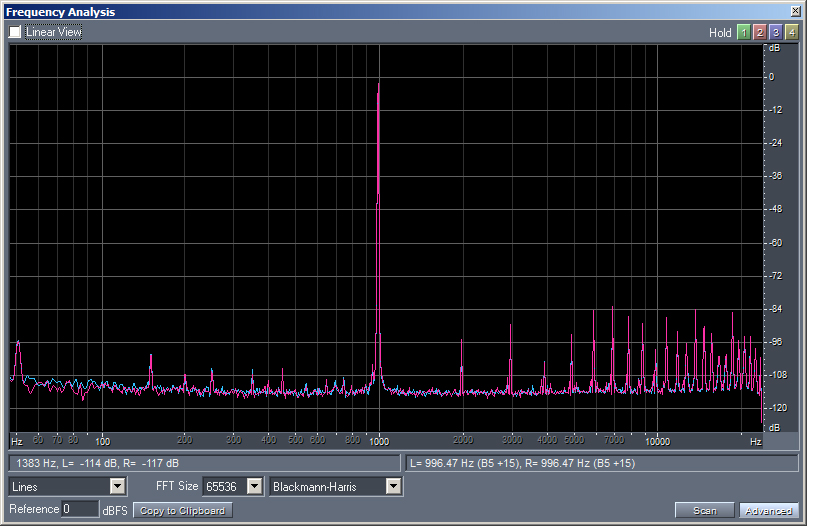Click the -60 dB label on level axis
This screenshot has width=819, height=526.
[776, 243]
